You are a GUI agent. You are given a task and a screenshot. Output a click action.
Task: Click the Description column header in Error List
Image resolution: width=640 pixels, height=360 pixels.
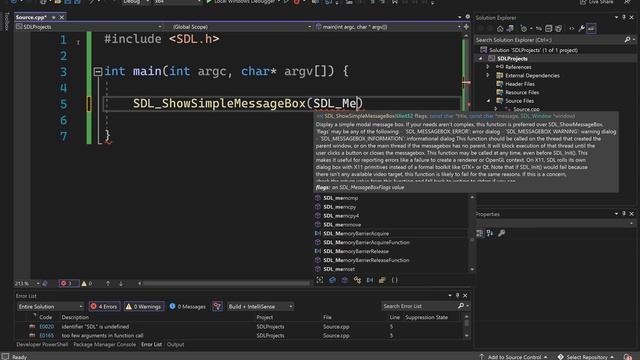(75, 317)
